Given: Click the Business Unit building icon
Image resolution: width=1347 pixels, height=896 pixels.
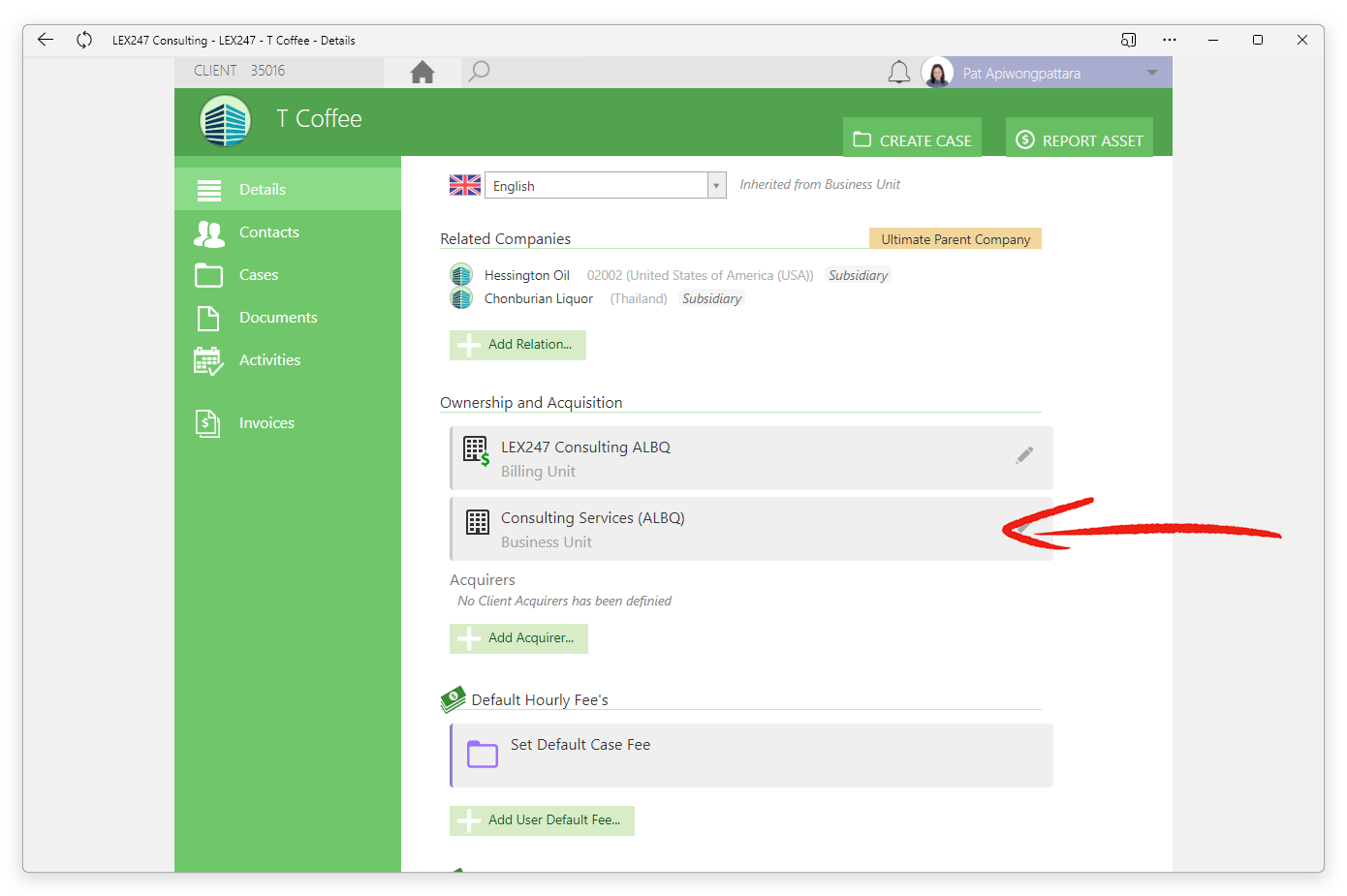Looking at the screenshot, I should [x=478, y=522].
